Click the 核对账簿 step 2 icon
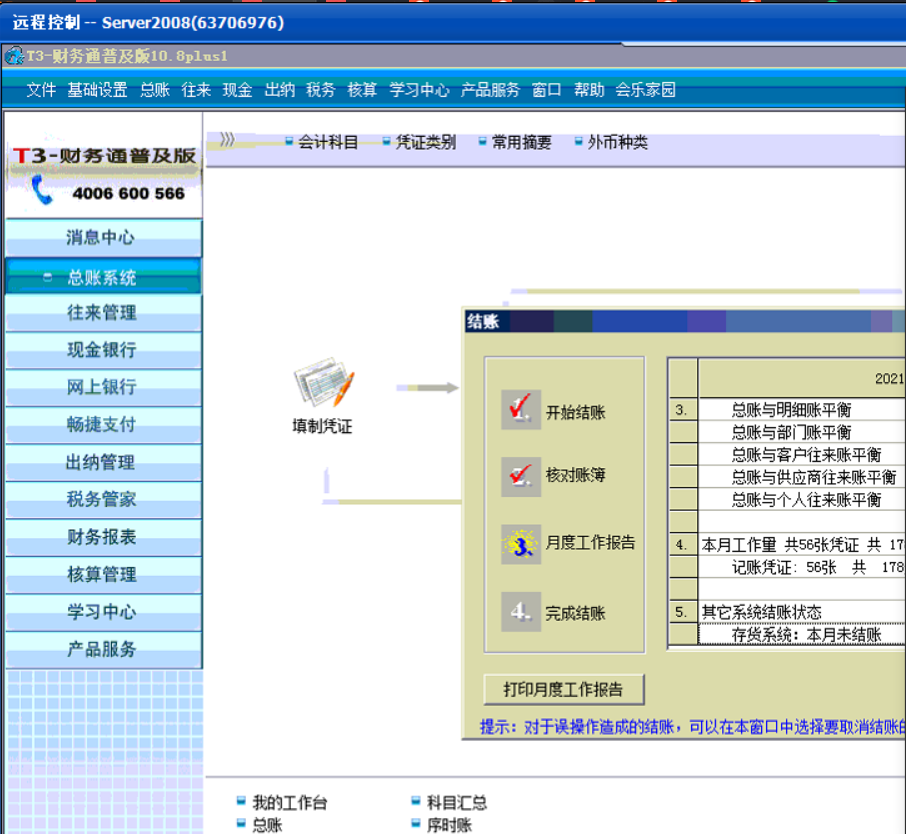Viewport: 906px width, 834px height. click(521, 477)
